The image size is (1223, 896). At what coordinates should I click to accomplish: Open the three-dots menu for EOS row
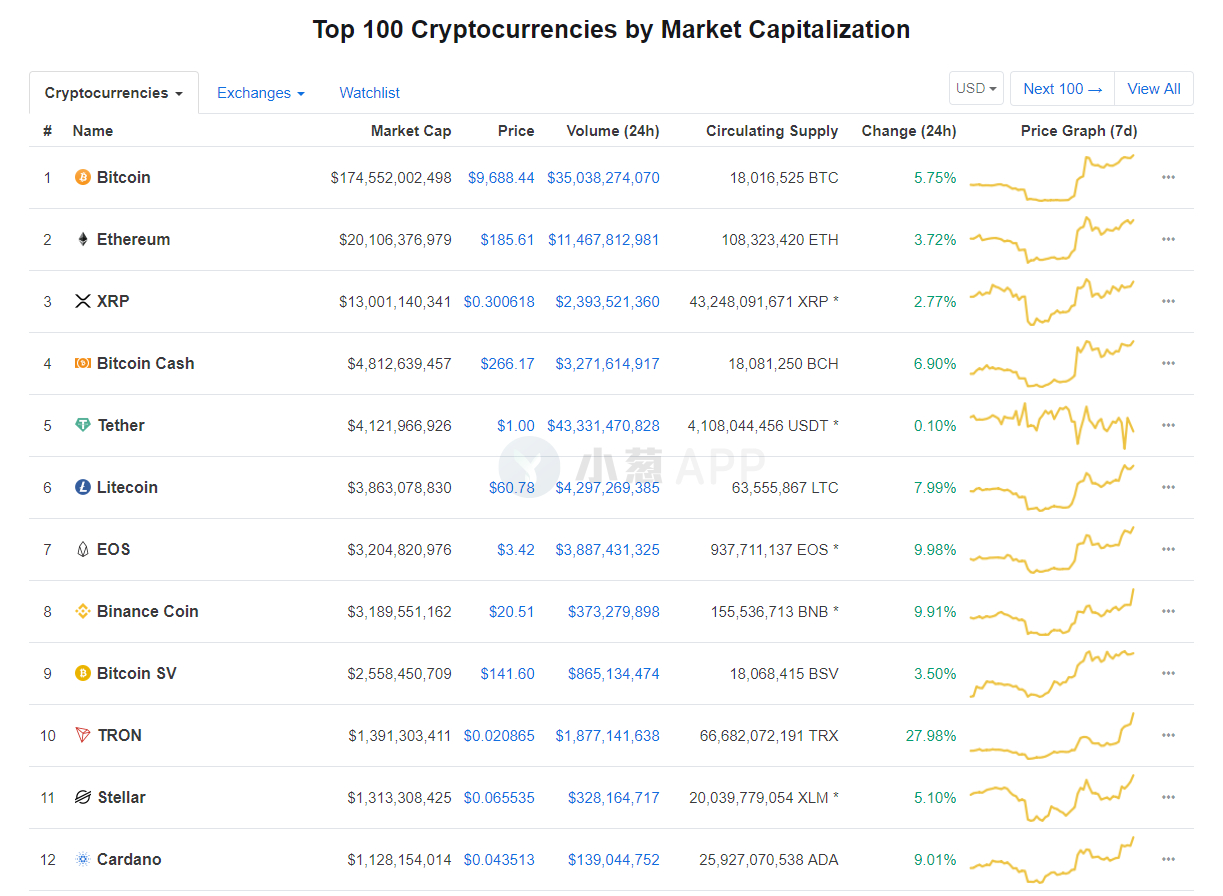point(1168,550)
